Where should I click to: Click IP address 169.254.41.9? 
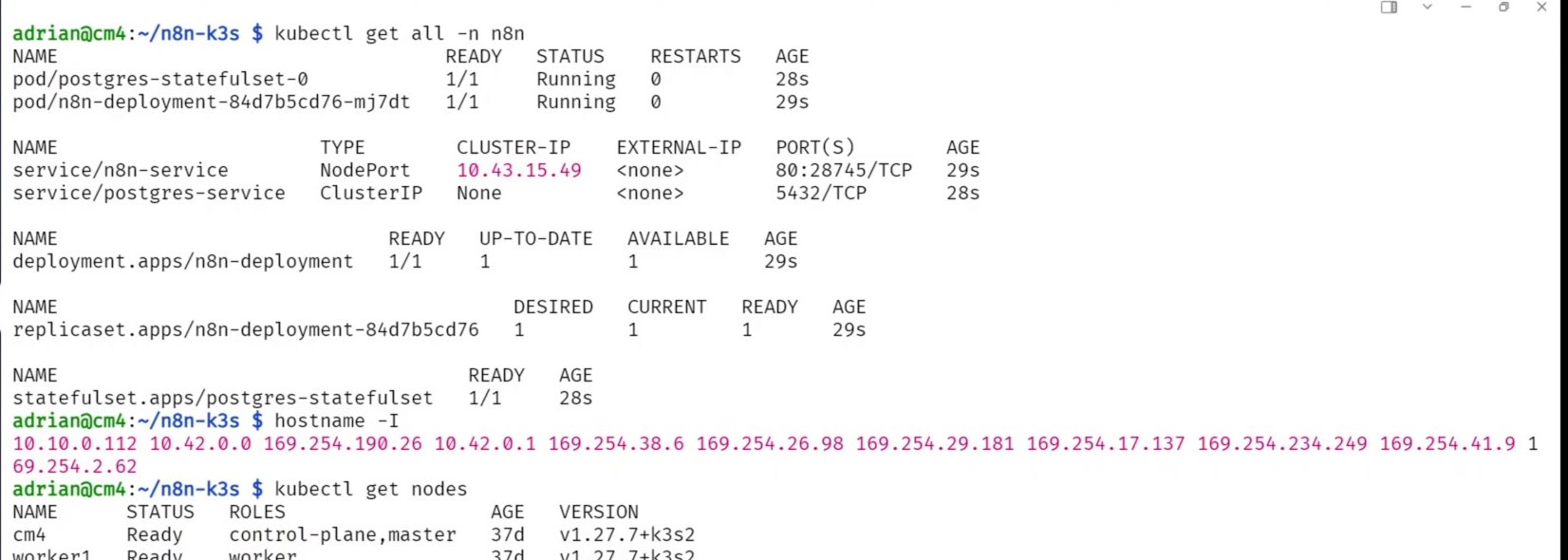pyautogui.click(x=1447, y=444)
